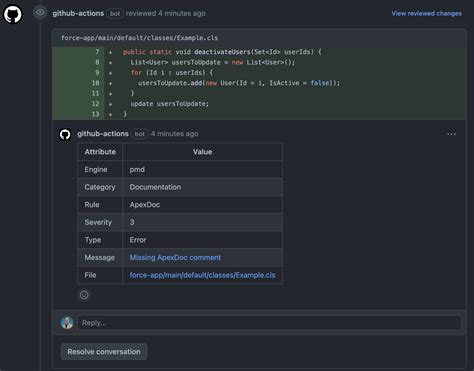Click the user avatar beside reply box
474x371 pixels.
[x=67, y=323]
